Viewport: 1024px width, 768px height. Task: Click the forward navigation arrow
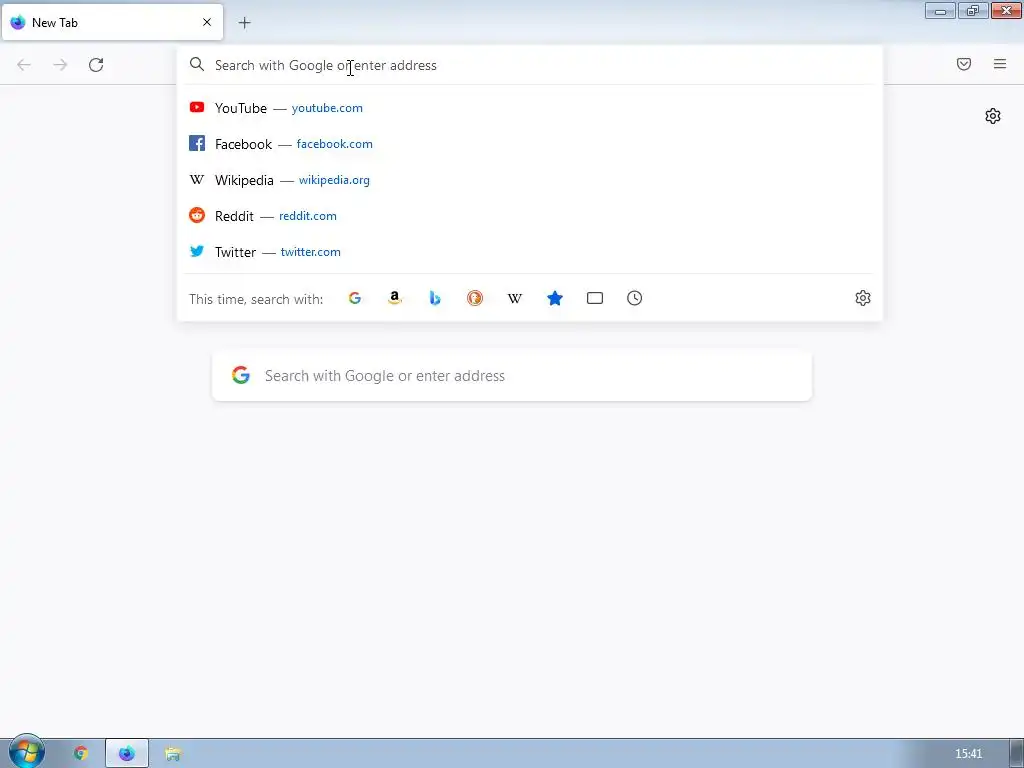pyautogui.click(x=60, y=65)
